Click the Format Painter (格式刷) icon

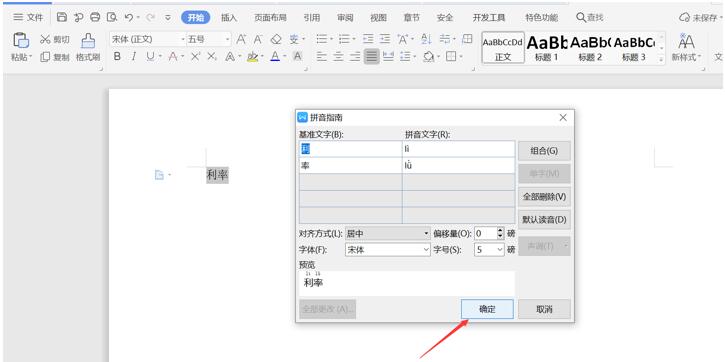pos(87,41)
